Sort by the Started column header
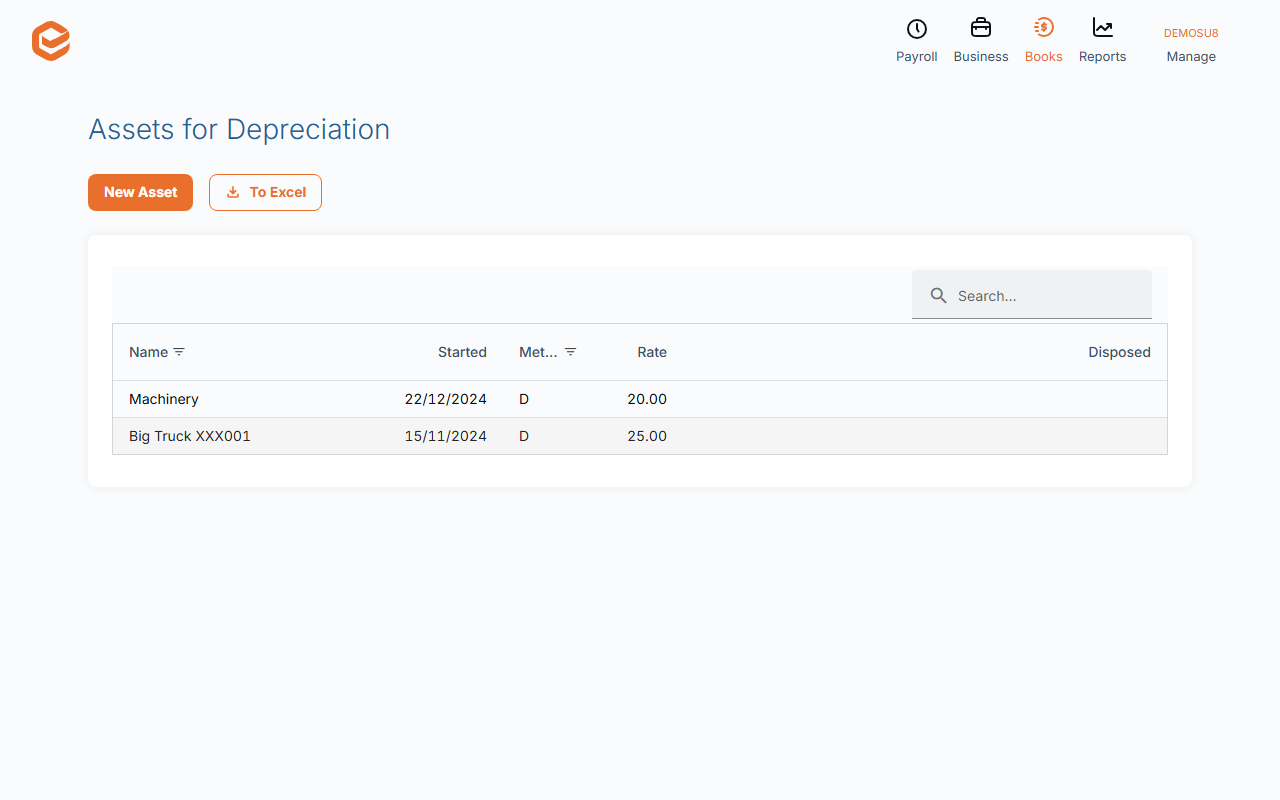 pos(462,352)
